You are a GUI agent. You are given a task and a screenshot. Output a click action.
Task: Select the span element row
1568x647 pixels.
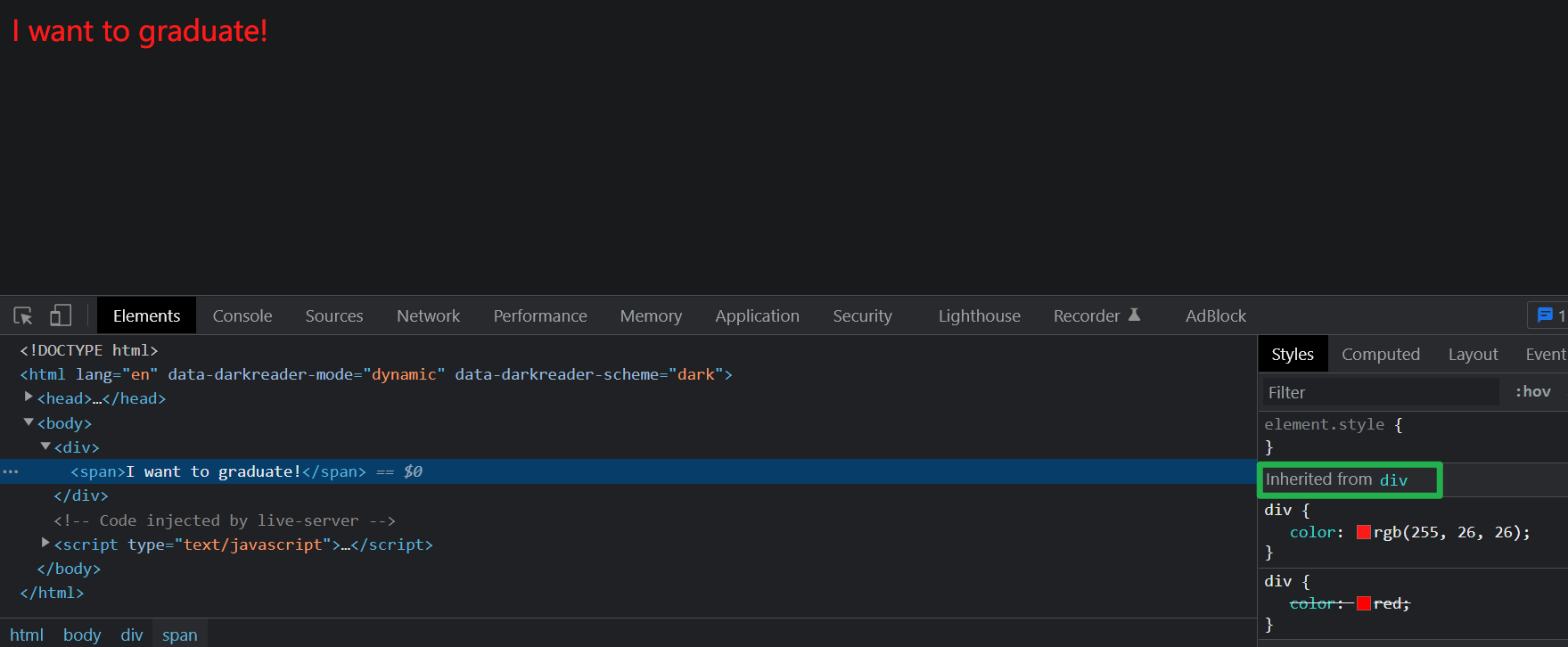[628, 471]
